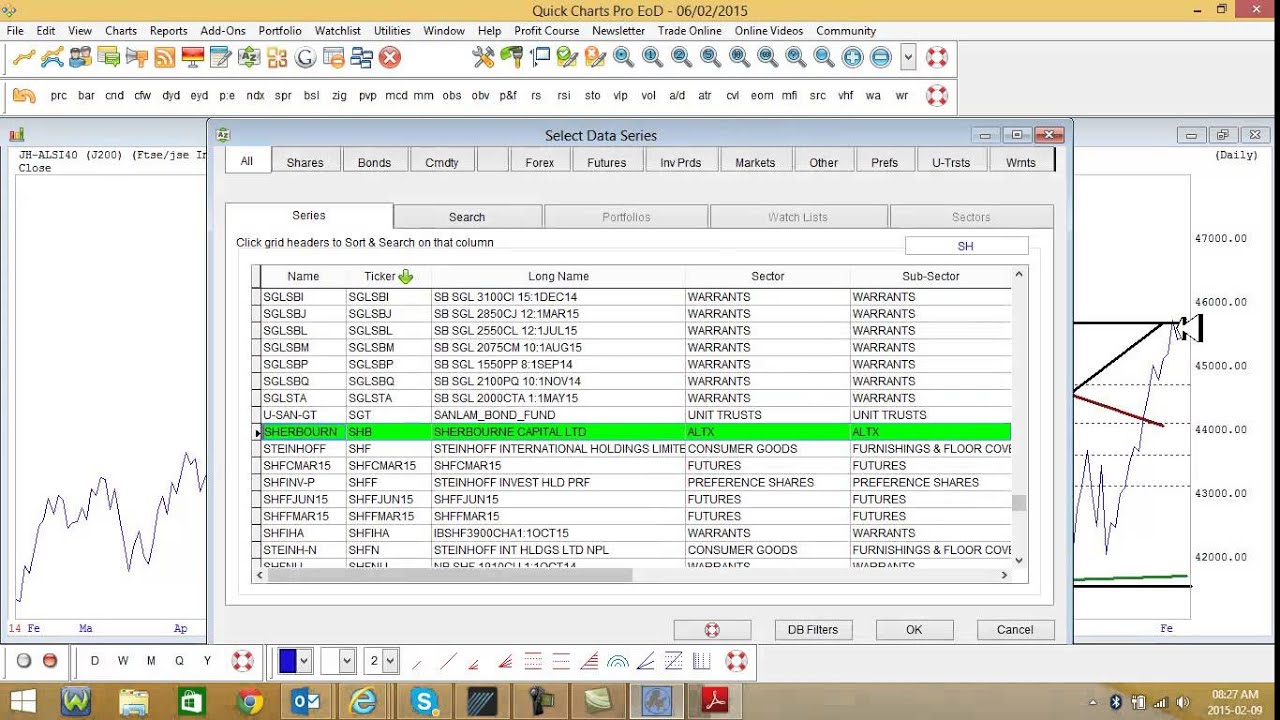The height and width of the screenshot is (720, 1280).
Task: Open the Watchlist menu
Action: point(338,31)
